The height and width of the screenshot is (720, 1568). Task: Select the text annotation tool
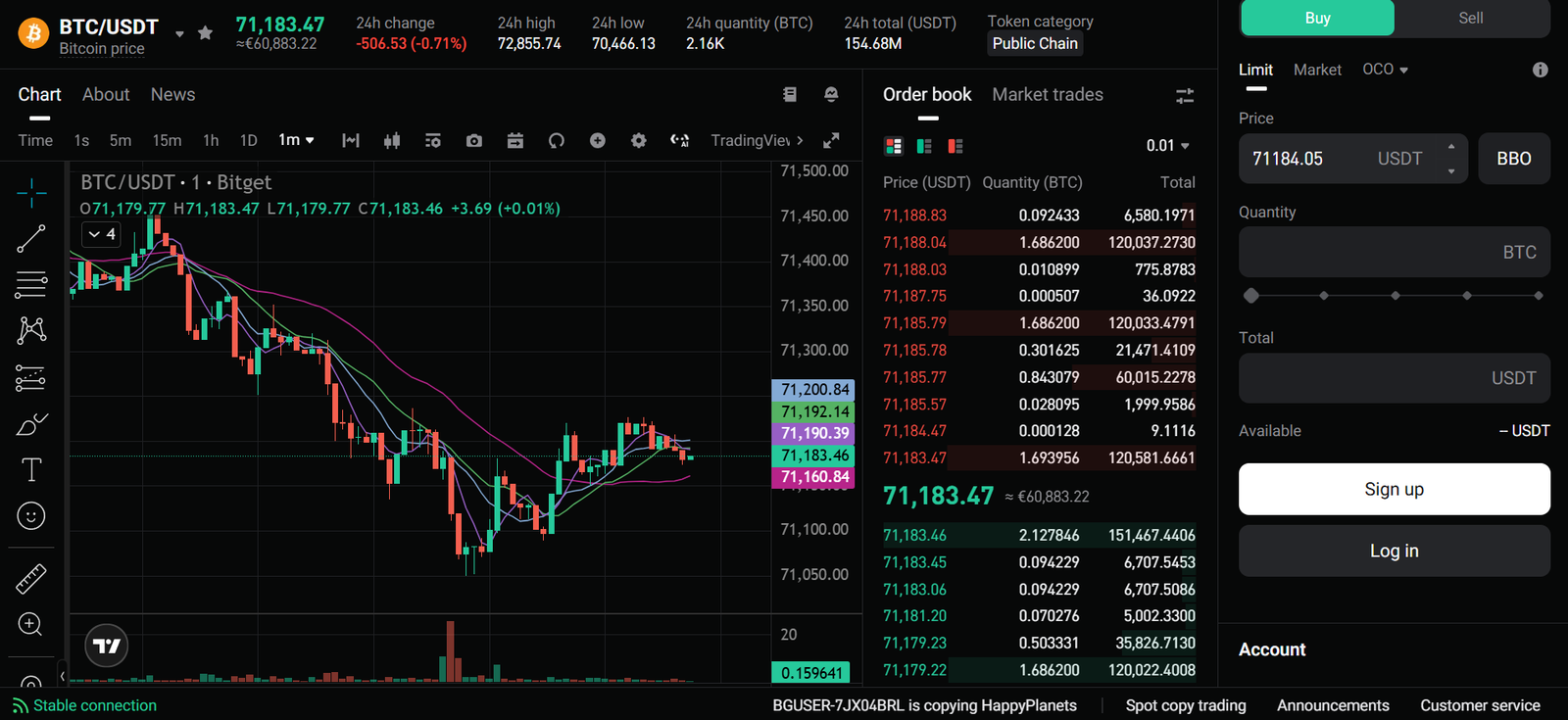(x=31, y=470)
